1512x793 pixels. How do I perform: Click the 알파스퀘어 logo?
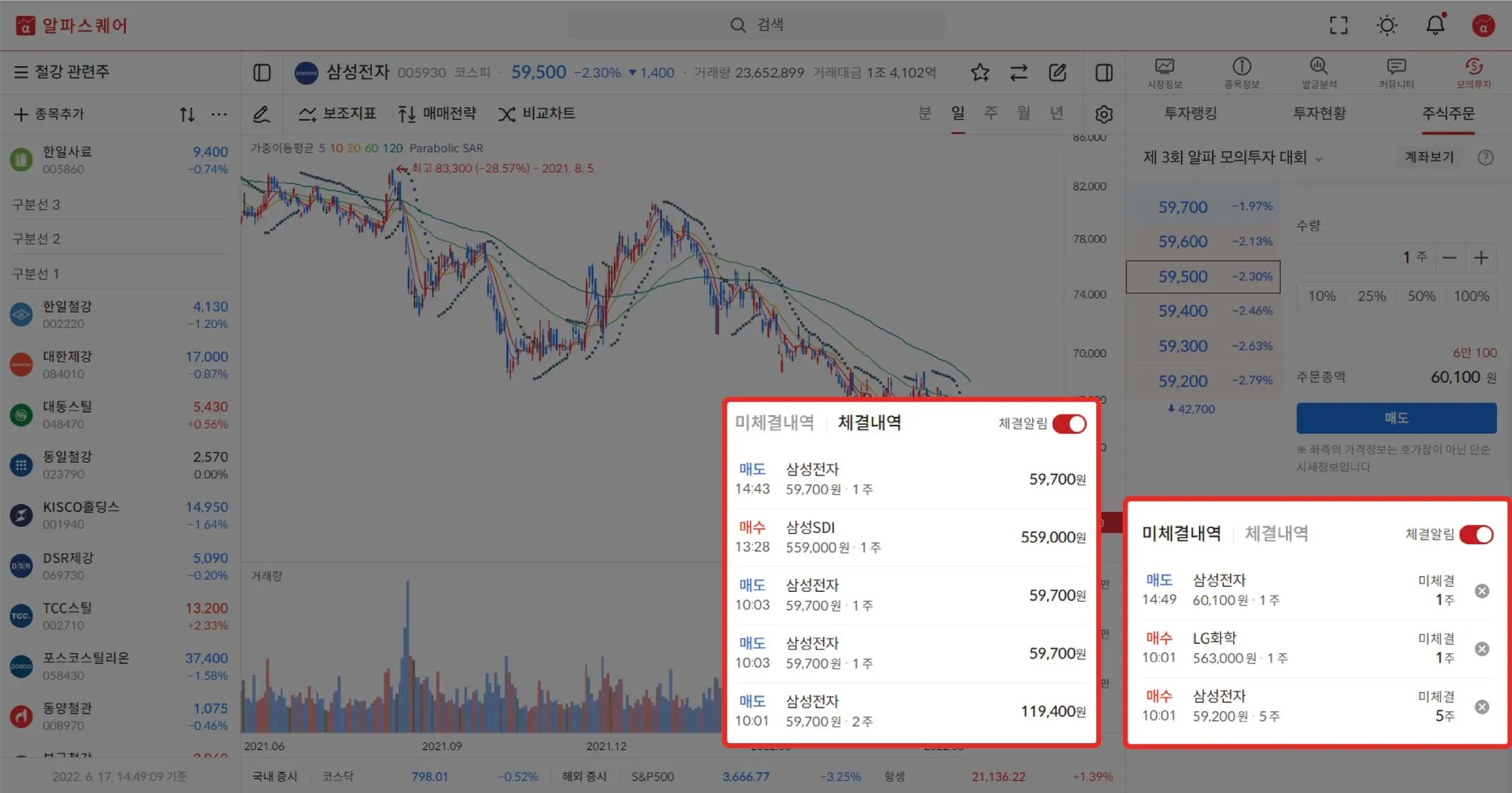pos(71,26)
